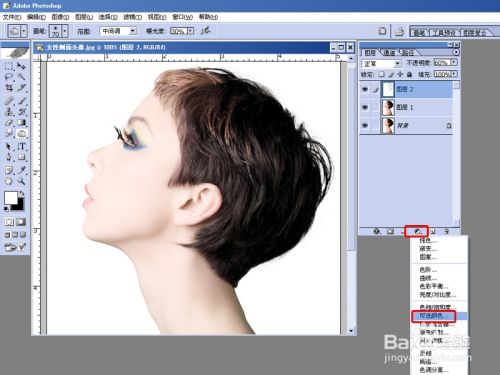Open the exposure slider arrow
Image resolution: width=500 pixels, height=375 pixels.
[190, 31]
